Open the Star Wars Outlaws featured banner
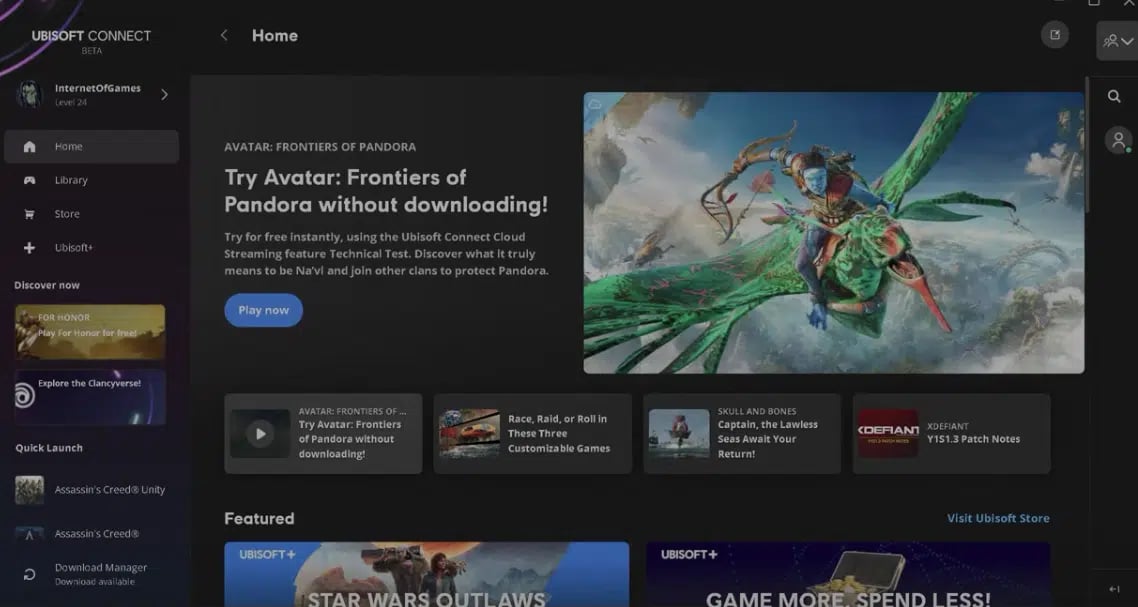Viewport: 1138px width, 607px height. pos(427,574)
